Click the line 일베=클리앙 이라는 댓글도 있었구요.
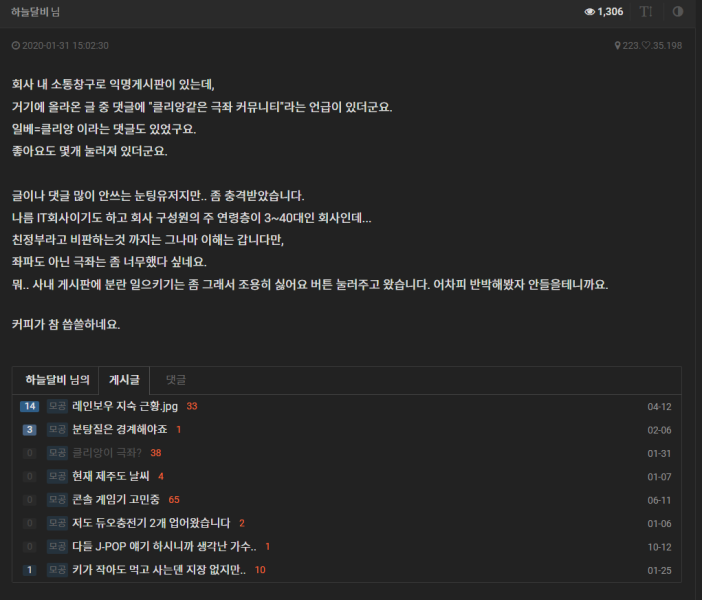702x600 pixels. click(x=104, y=129)
